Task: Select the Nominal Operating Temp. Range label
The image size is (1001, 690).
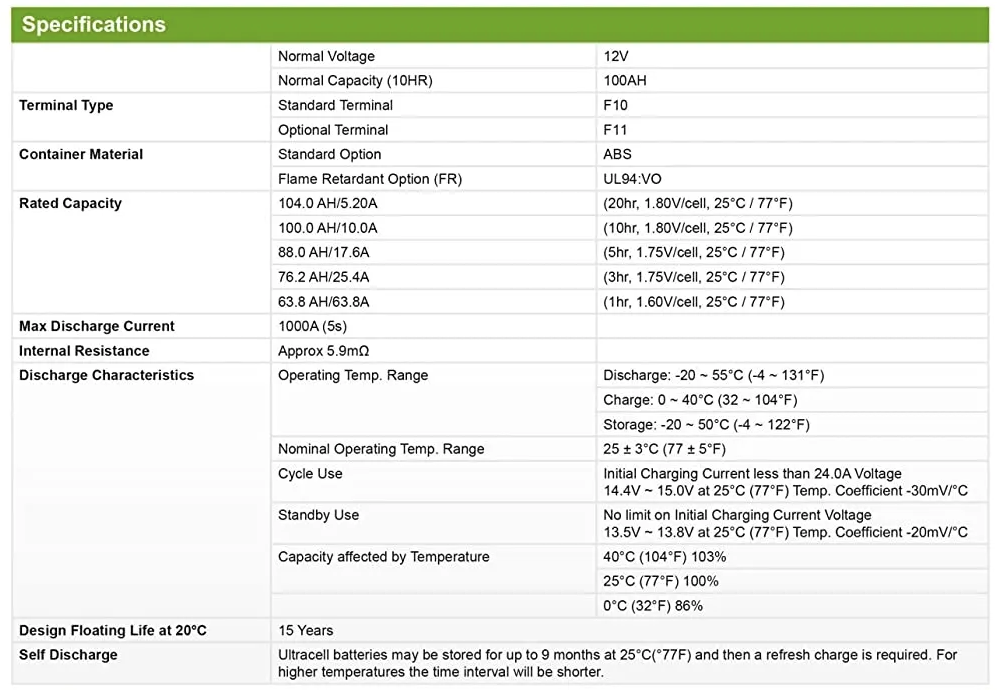Action: (x=381, y=450)
